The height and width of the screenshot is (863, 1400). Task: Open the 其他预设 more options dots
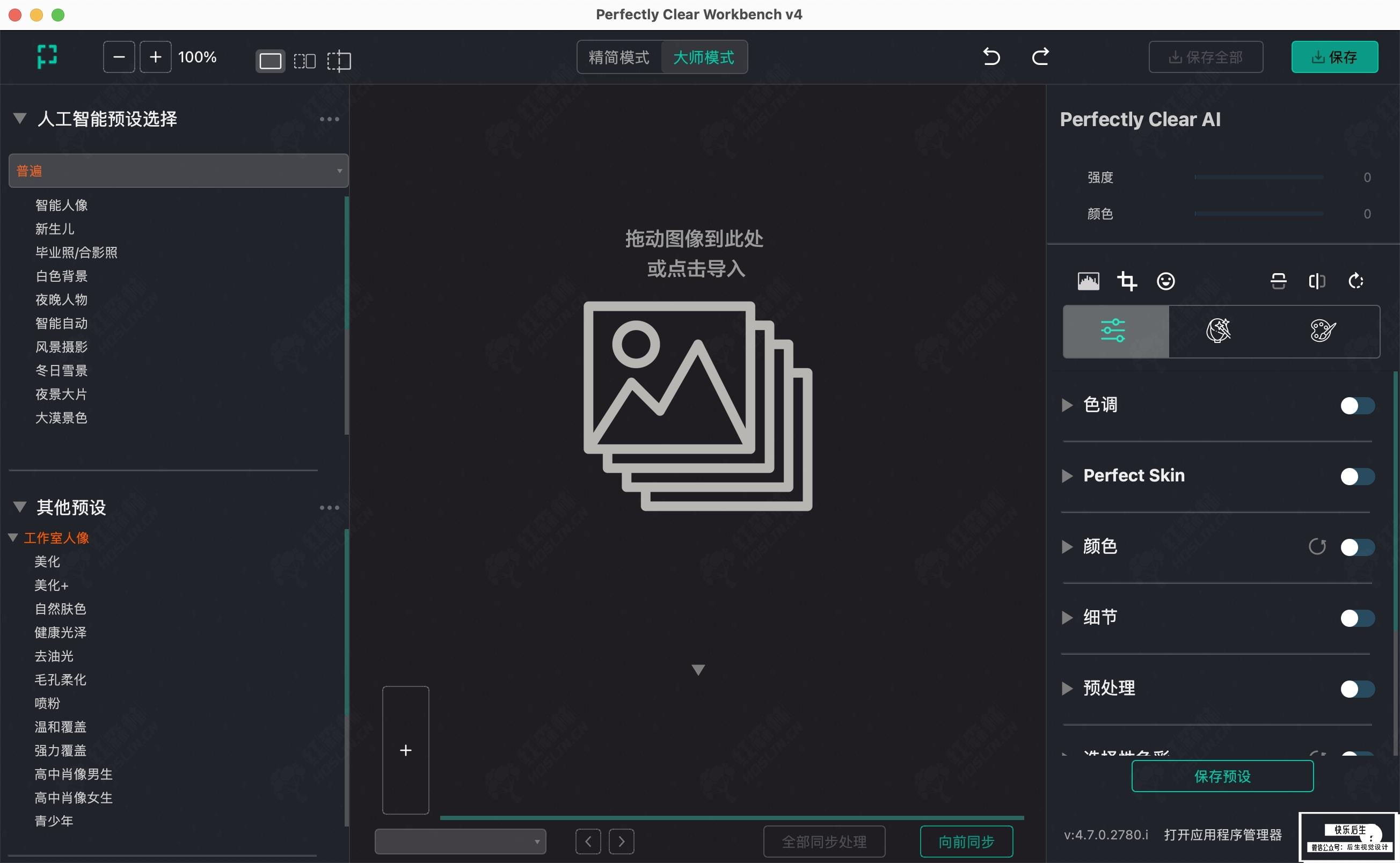[329, 507]
